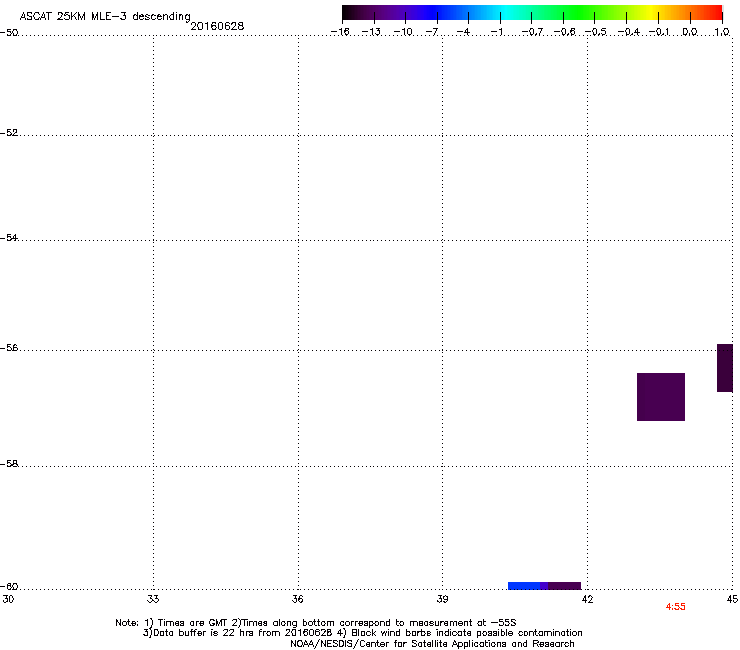Image resolution: width=740 pixels, height=650 pixels.
Task: Click the -0.4 color bar label
Action: pyautogui.click(x=628, y=32)
